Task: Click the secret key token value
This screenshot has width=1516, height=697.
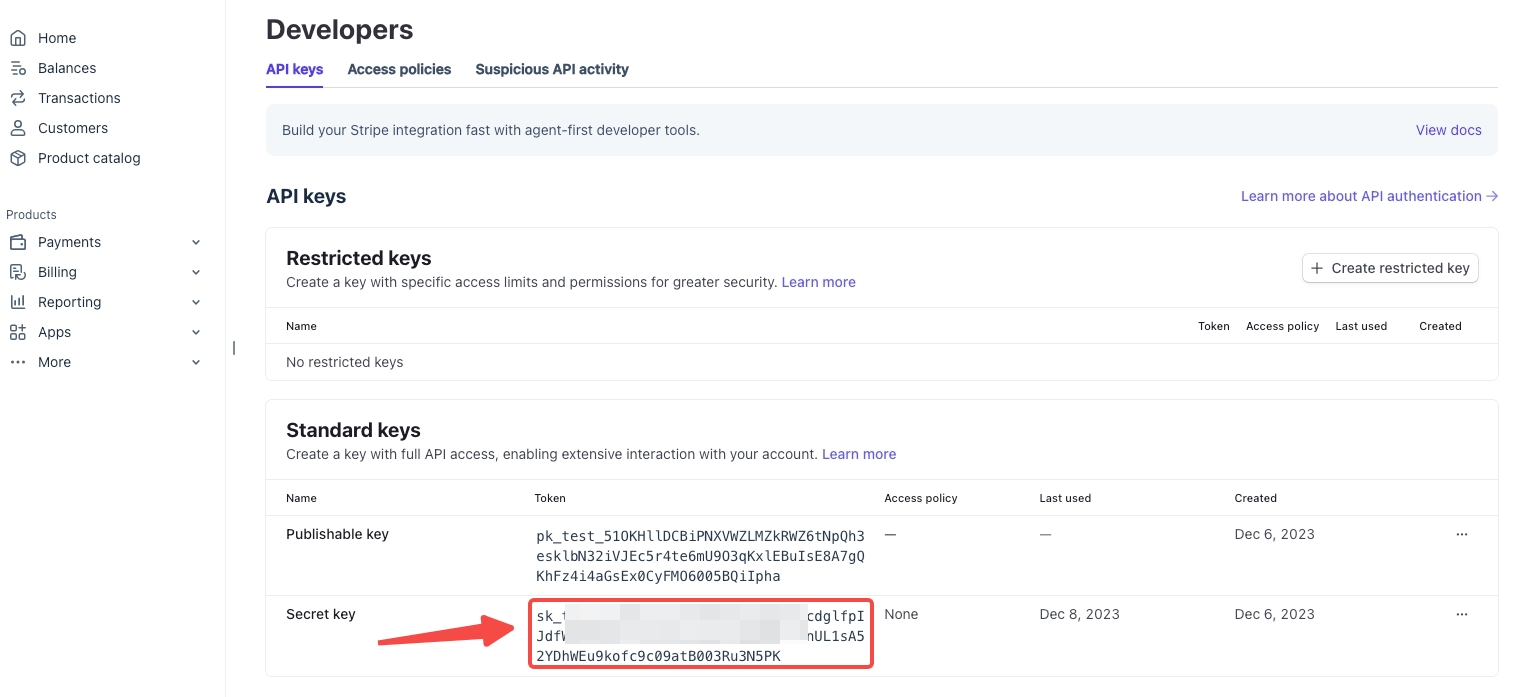Action: click(x=700, y=635)
